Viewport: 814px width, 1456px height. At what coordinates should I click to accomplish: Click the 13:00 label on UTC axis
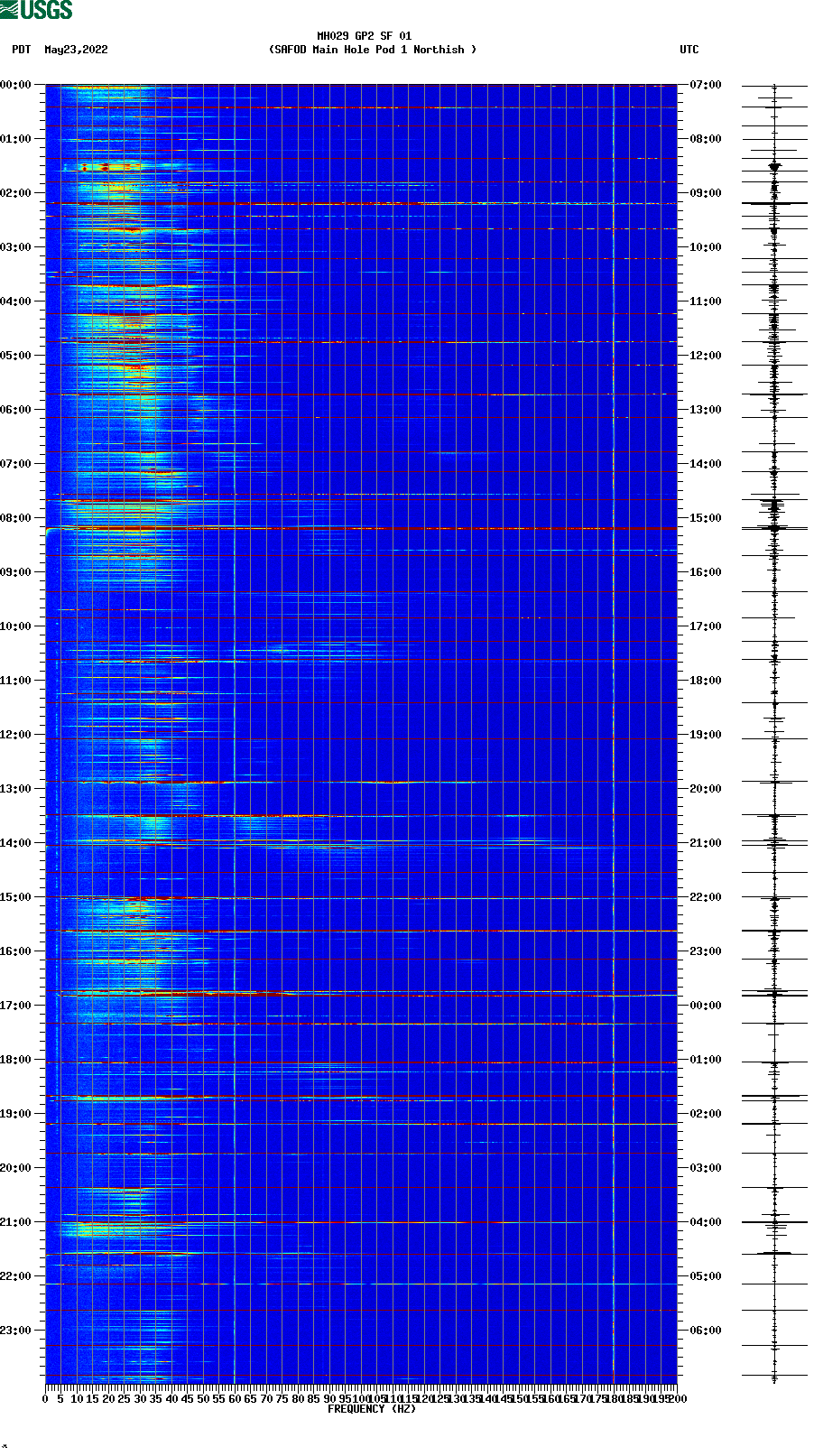coord(706,410)
